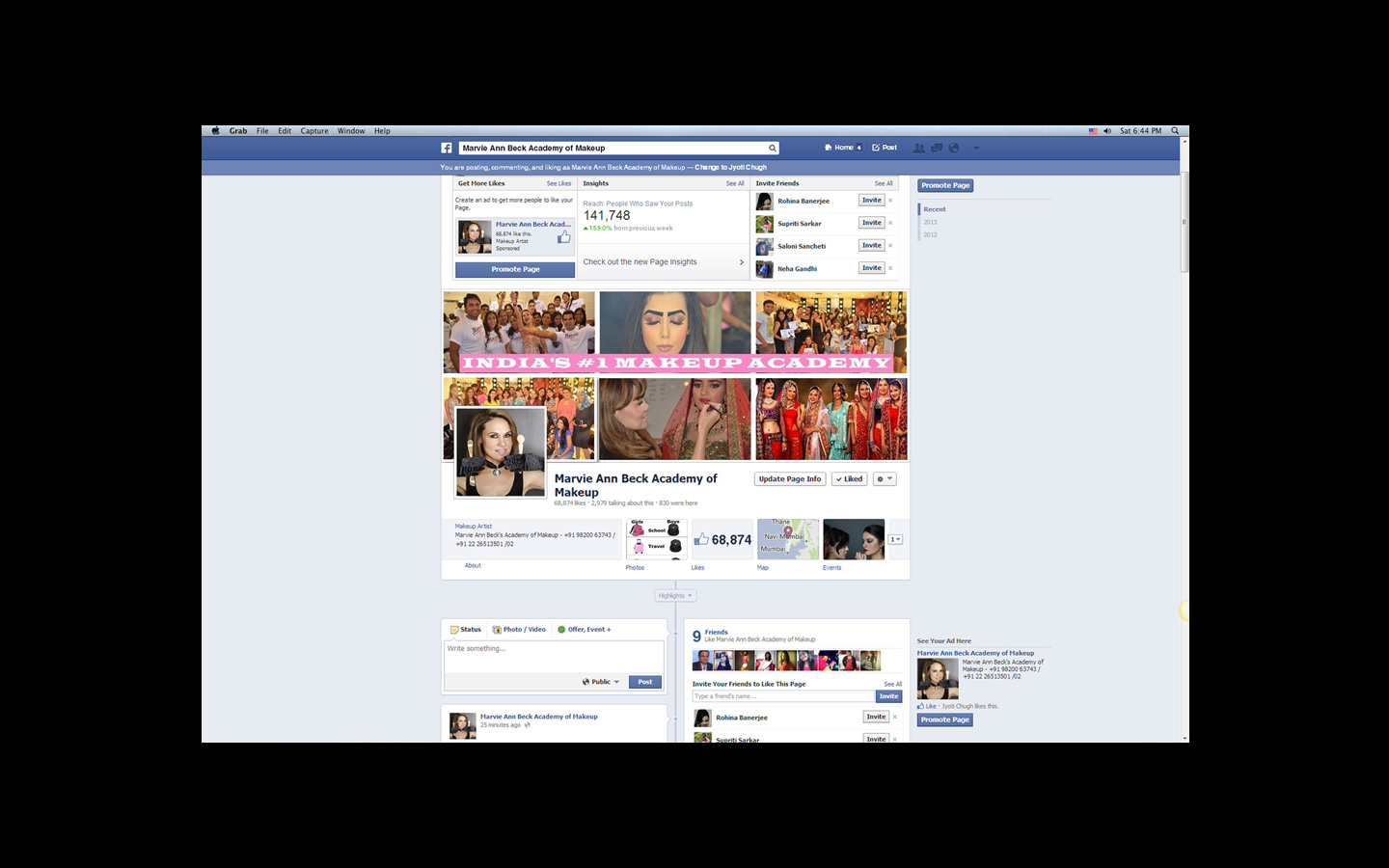Viewport: 1389px width, 868px height.
Task: Open the File menu
Action: click(x=262, y=131)
